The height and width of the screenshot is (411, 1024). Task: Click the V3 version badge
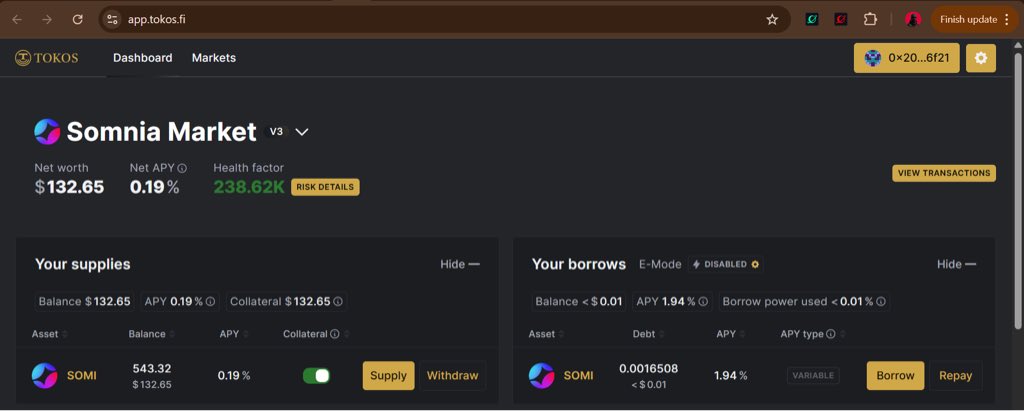point(276,132)
